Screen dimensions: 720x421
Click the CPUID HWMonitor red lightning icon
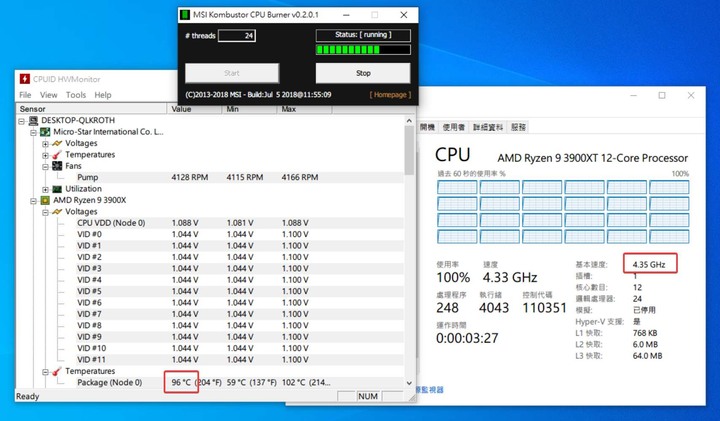click(x=25, y=79)
